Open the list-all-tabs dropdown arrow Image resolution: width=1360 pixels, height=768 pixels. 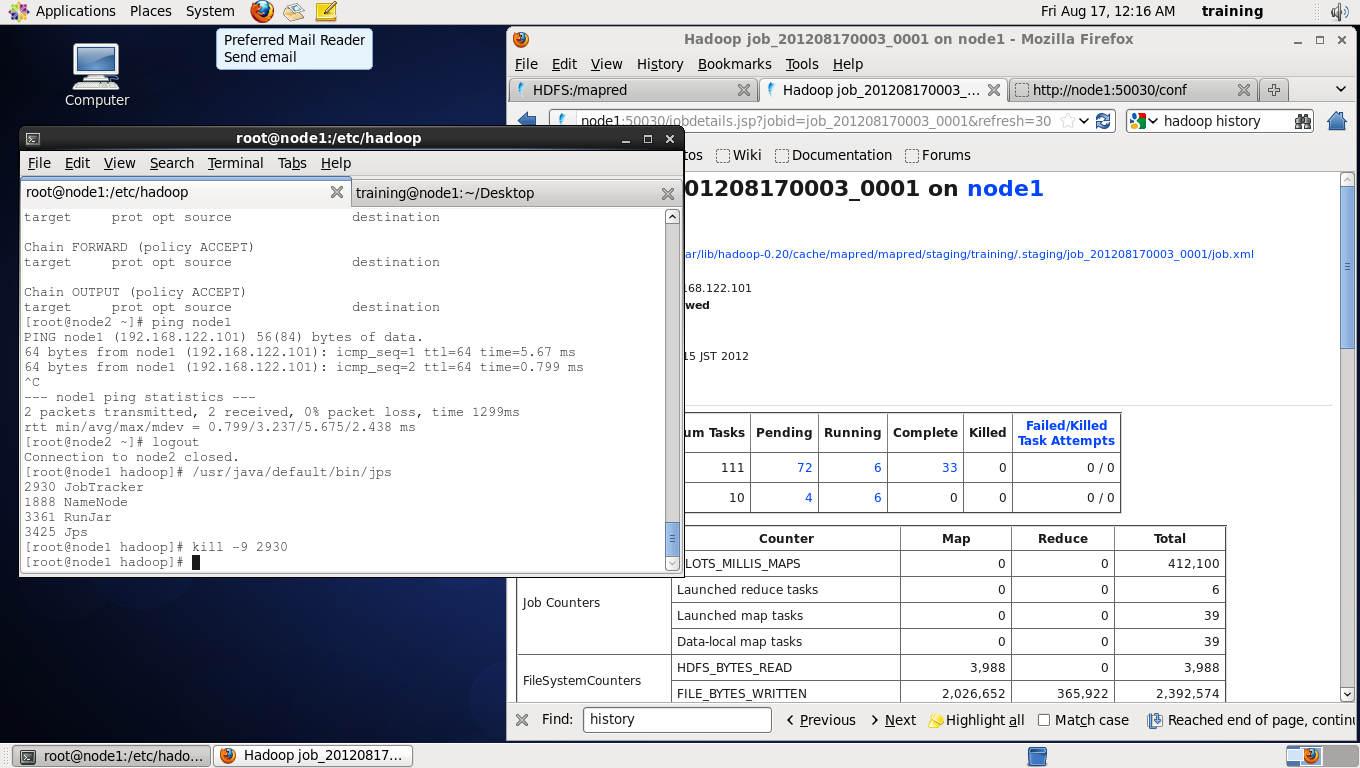pyautogui.click(x=1341, y=90)
